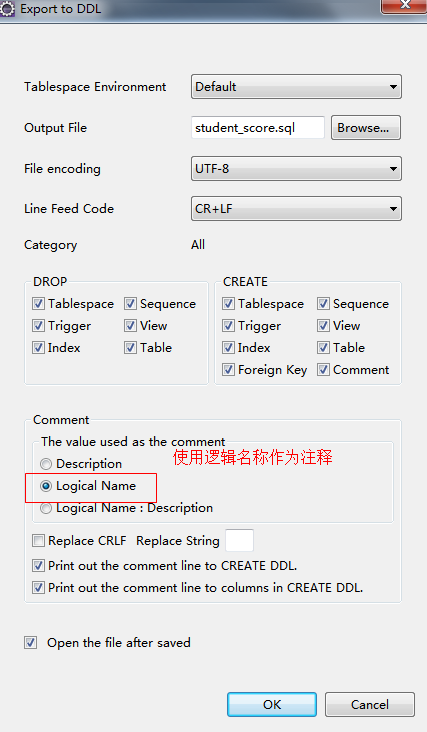Click the Browse... button
Image resolution: width=427 pixels, height=732 pixels.
point(366,127)
